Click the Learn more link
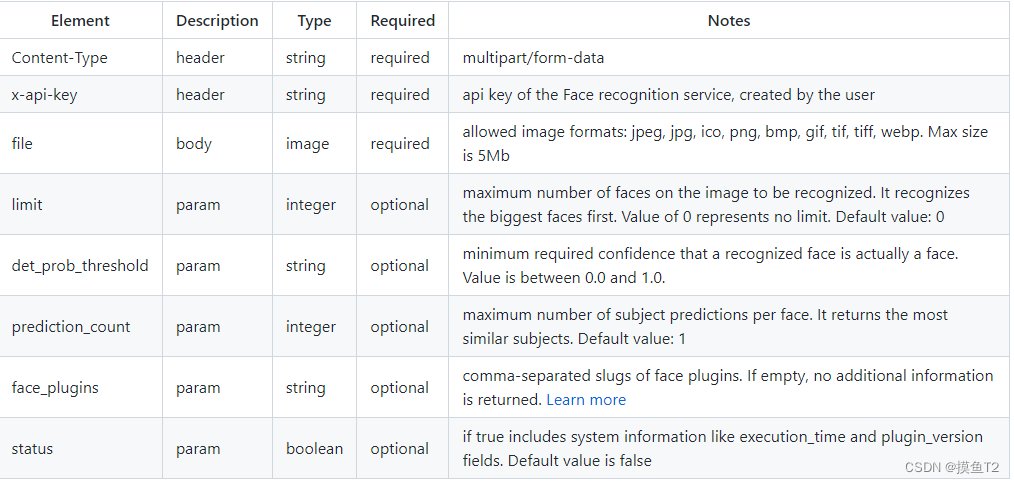 586,399
